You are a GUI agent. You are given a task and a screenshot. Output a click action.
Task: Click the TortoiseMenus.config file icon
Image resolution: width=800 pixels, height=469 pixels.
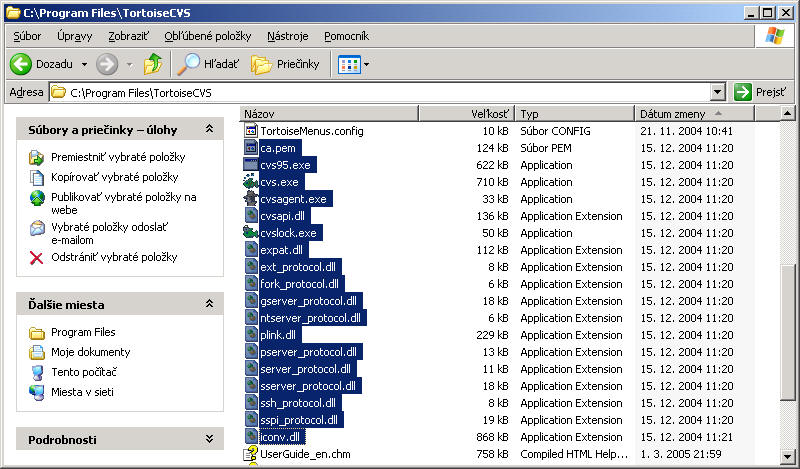click(251, 131)
